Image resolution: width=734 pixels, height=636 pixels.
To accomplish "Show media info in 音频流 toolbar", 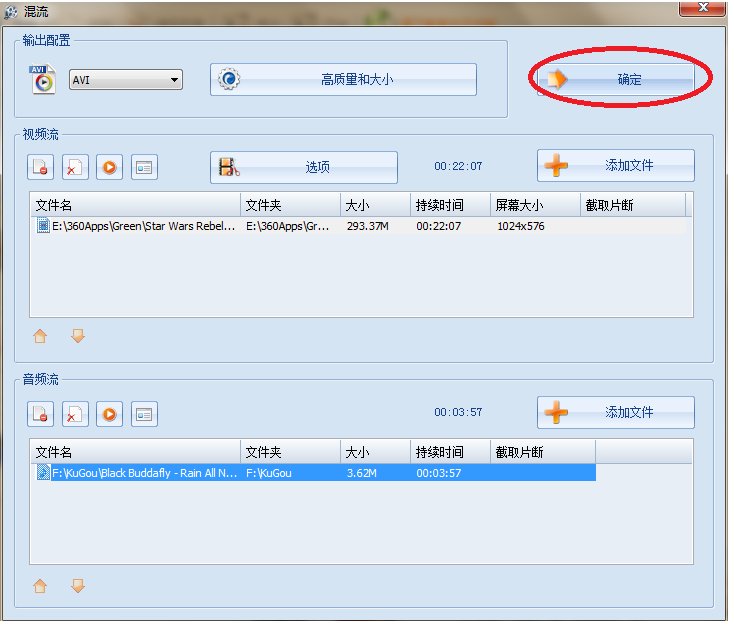I will click(x=144, y=414).
